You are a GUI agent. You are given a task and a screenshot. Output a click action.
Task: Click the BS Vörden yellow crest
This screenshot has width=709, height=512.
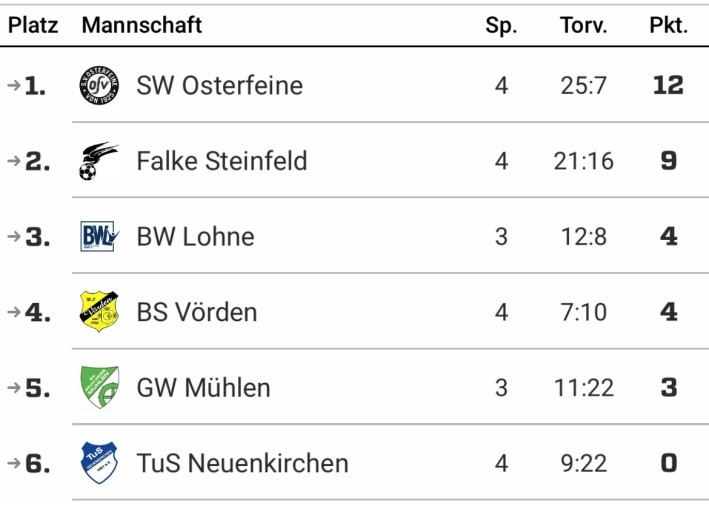point(99,312)
